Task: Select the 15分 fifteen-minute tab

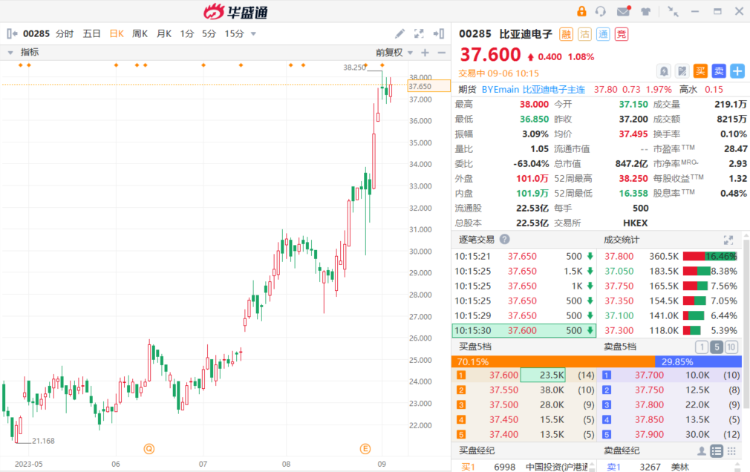Action: pos(234,33)
